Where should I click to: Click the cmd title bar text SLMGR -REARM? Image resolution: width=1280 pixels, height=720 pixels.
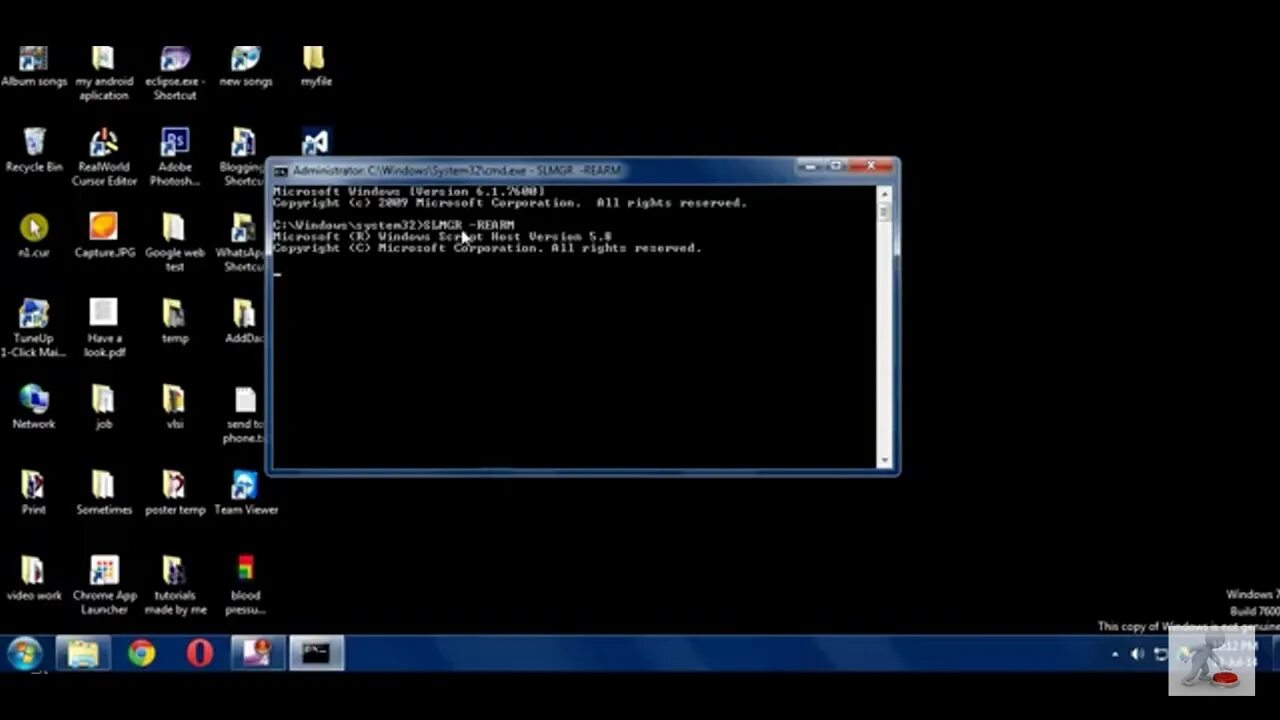580,171
